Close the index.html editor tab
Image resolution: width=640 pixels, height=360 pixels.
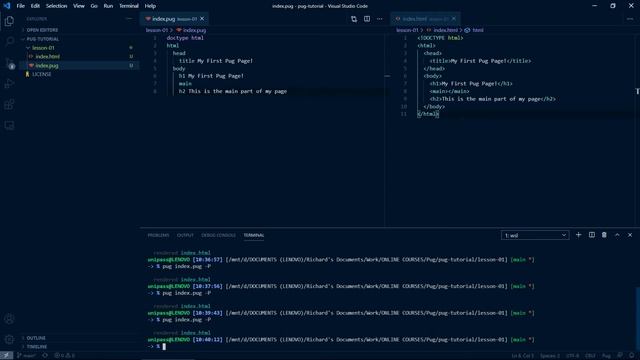point(453,19)
